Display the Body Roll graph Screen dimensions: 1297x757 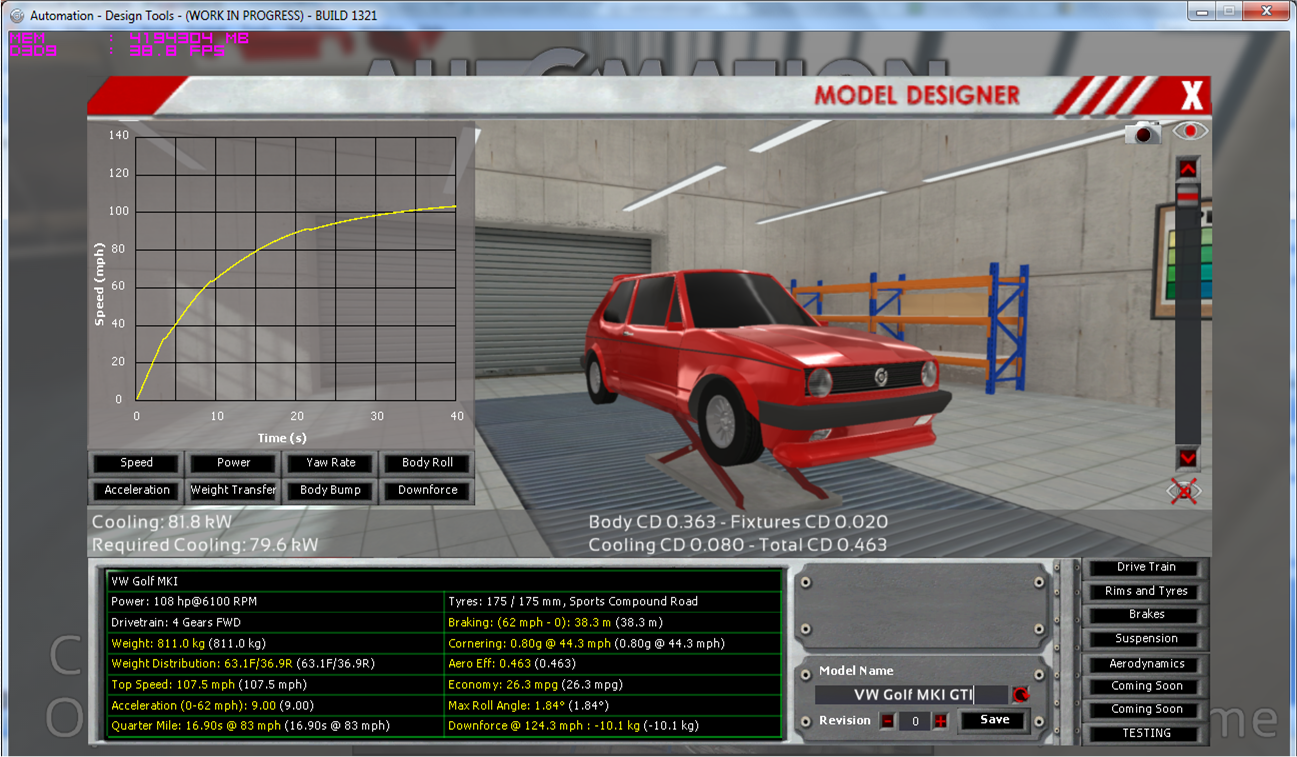(427, 463)
